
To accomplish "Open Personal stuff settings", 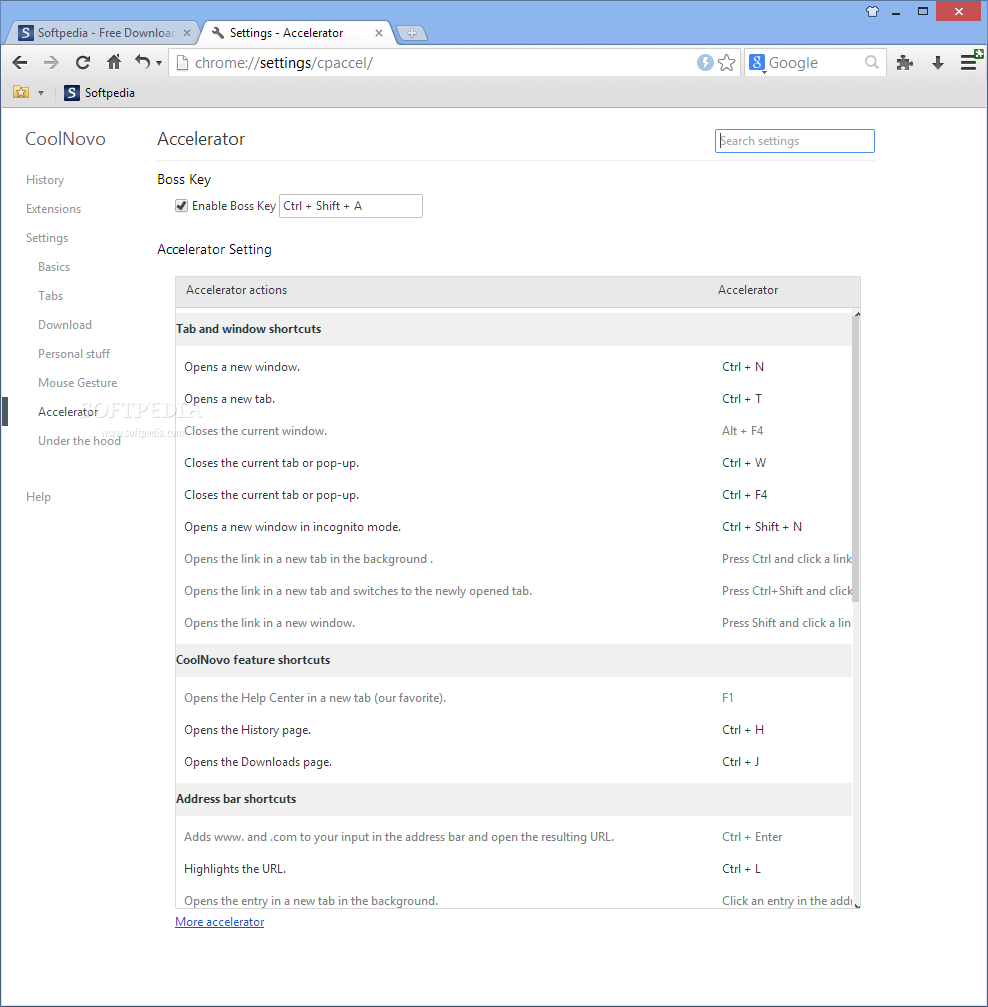I will (74, 353).
